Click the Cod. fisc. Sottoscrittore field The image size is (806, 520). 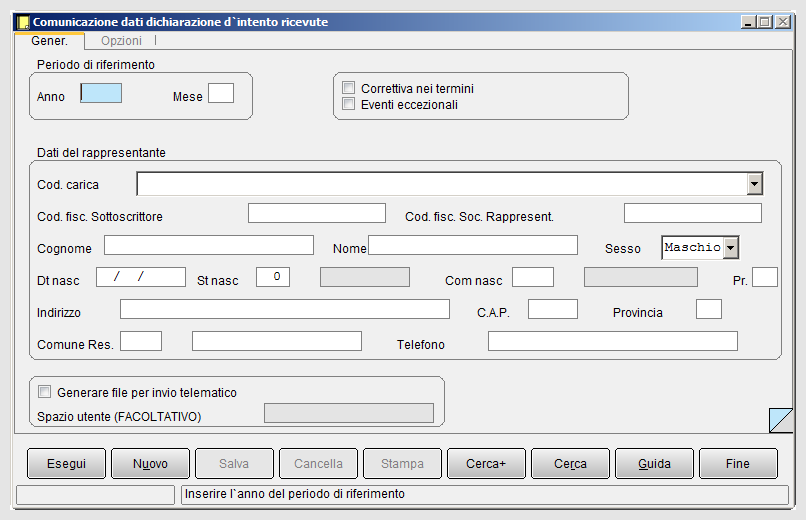(x=317, y=213)
